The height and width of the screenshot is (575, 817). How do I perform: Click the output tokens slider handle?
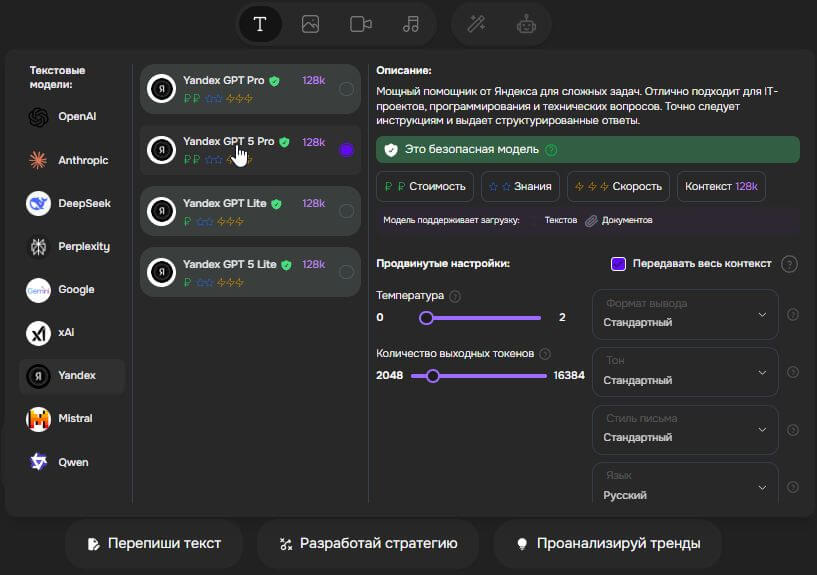(432, 376)
